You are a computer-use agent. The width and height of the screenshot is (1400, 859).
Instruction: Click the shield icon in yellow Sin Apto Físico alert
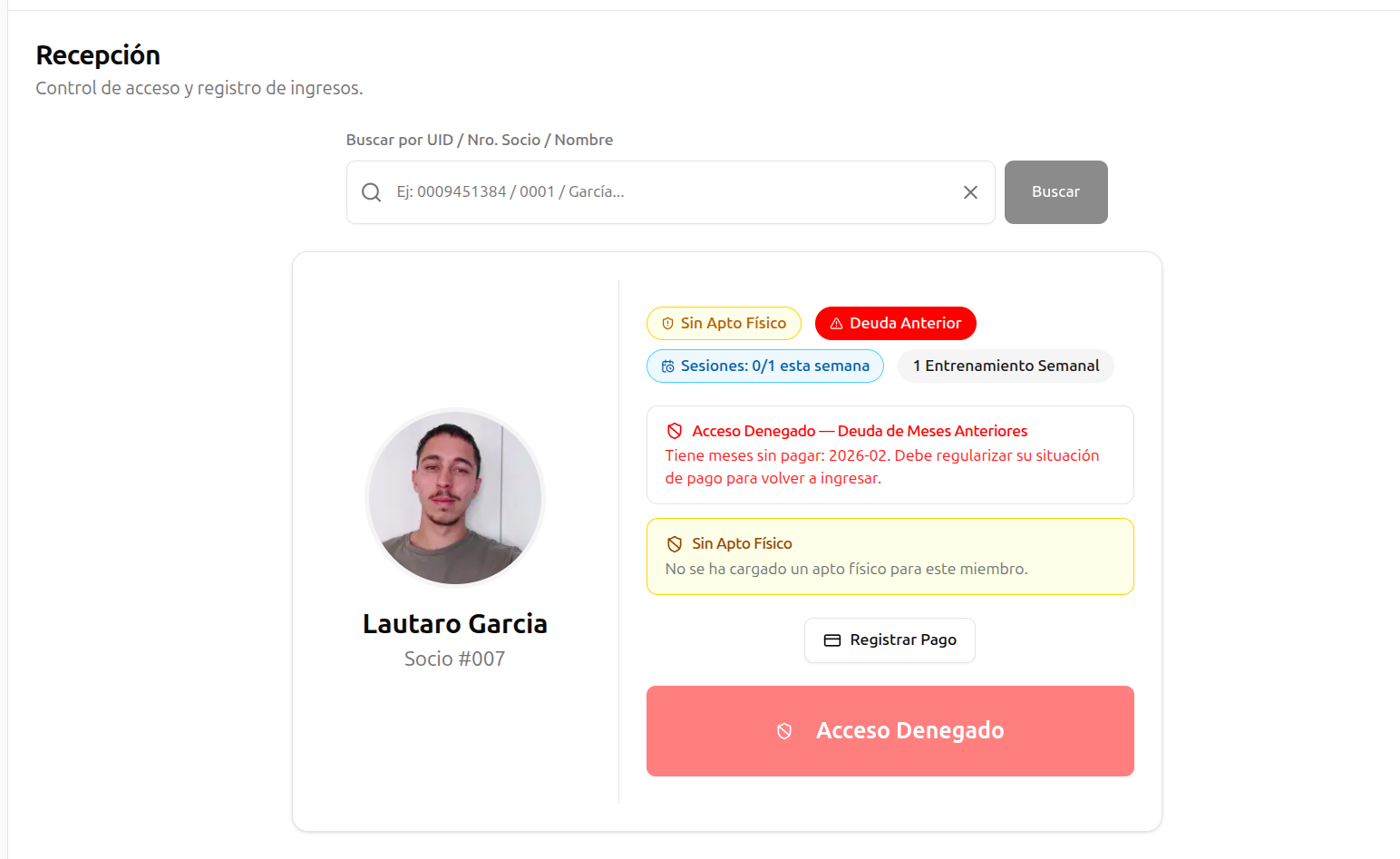click(675, 544)
